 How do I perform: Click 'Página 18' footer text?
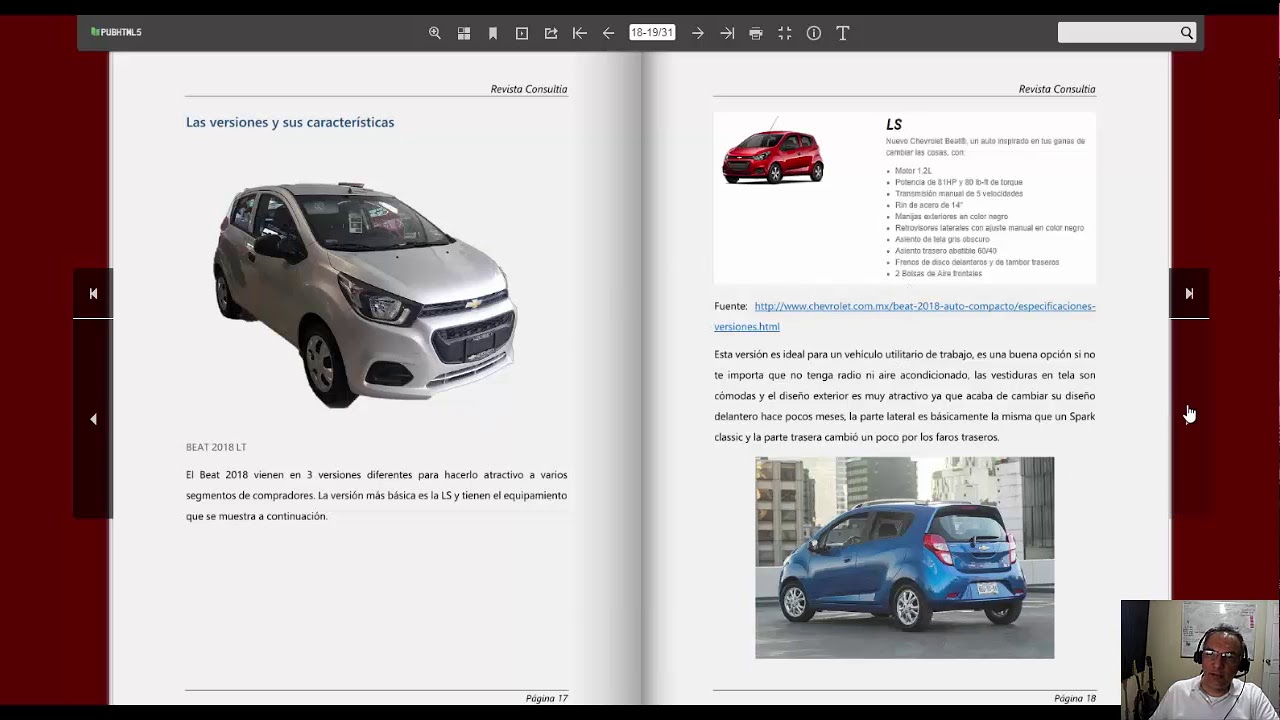click(x=1075, y=698)
